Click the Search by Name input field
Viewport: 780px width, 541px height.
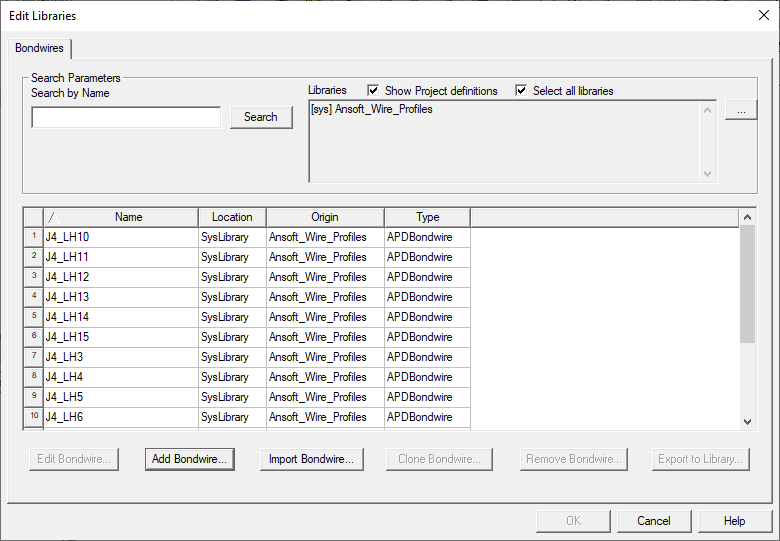coord(126,118)
